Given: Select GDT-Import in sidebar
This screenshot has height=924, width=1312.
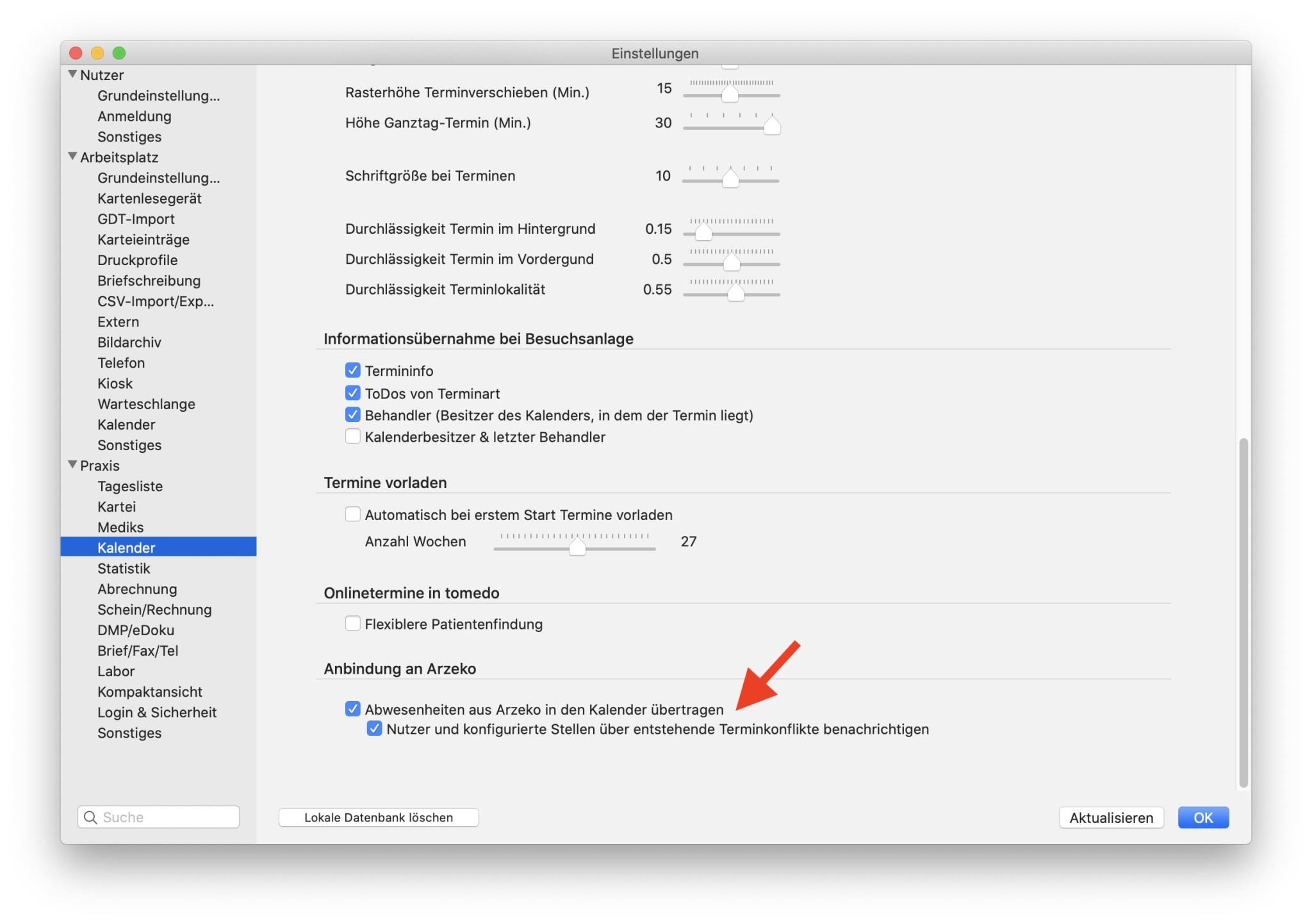Looking at the screenshot, I should (136, 218).
